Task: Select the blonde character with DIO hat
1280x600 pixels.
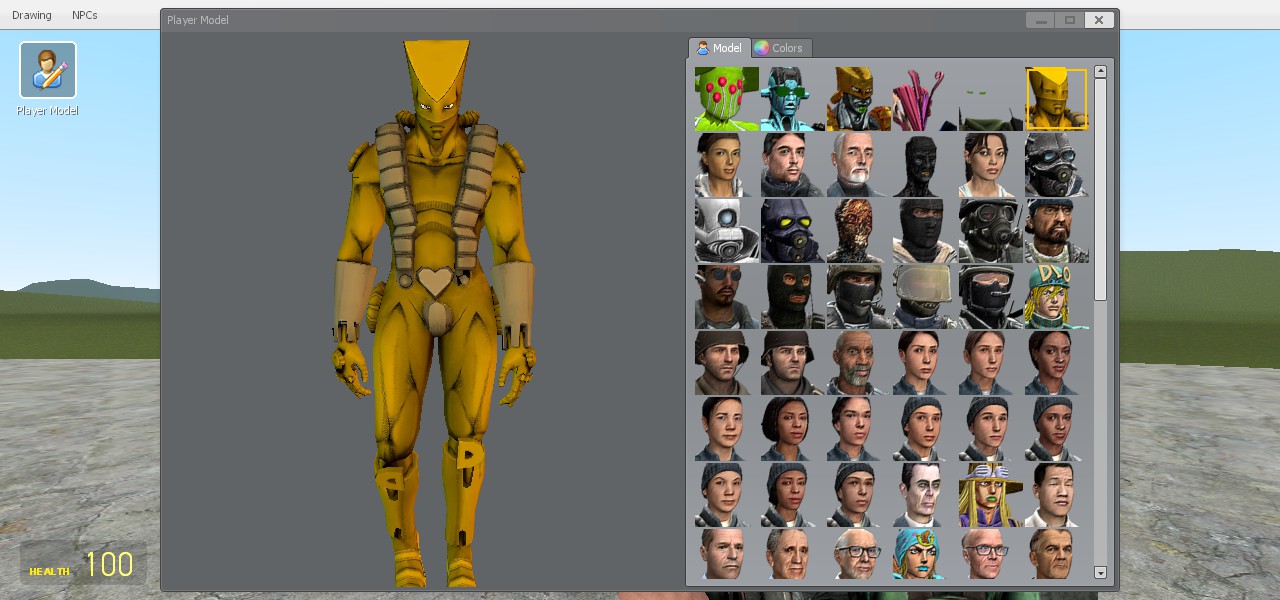Action: [x=1056, y=297]
